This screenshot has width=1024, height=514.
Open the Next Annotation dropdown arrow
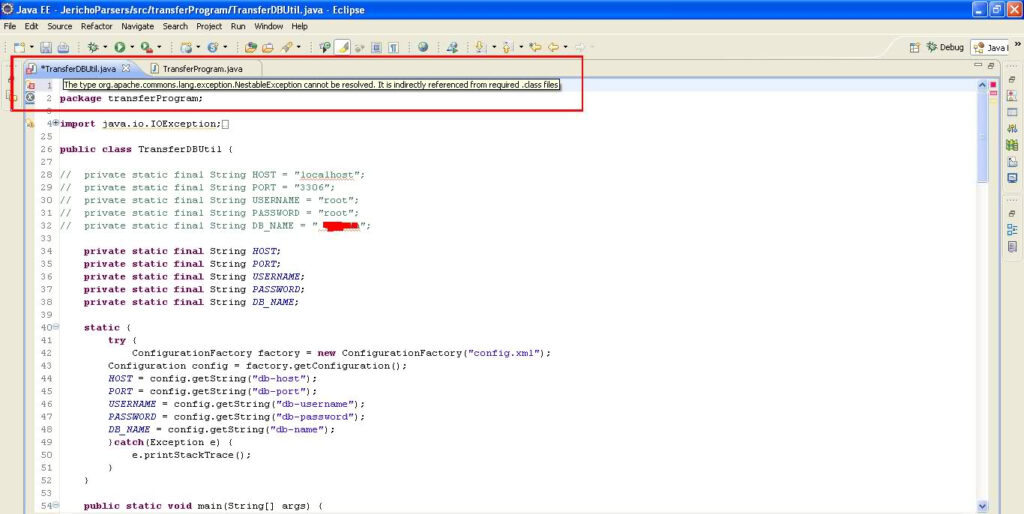tap(494, 47)
